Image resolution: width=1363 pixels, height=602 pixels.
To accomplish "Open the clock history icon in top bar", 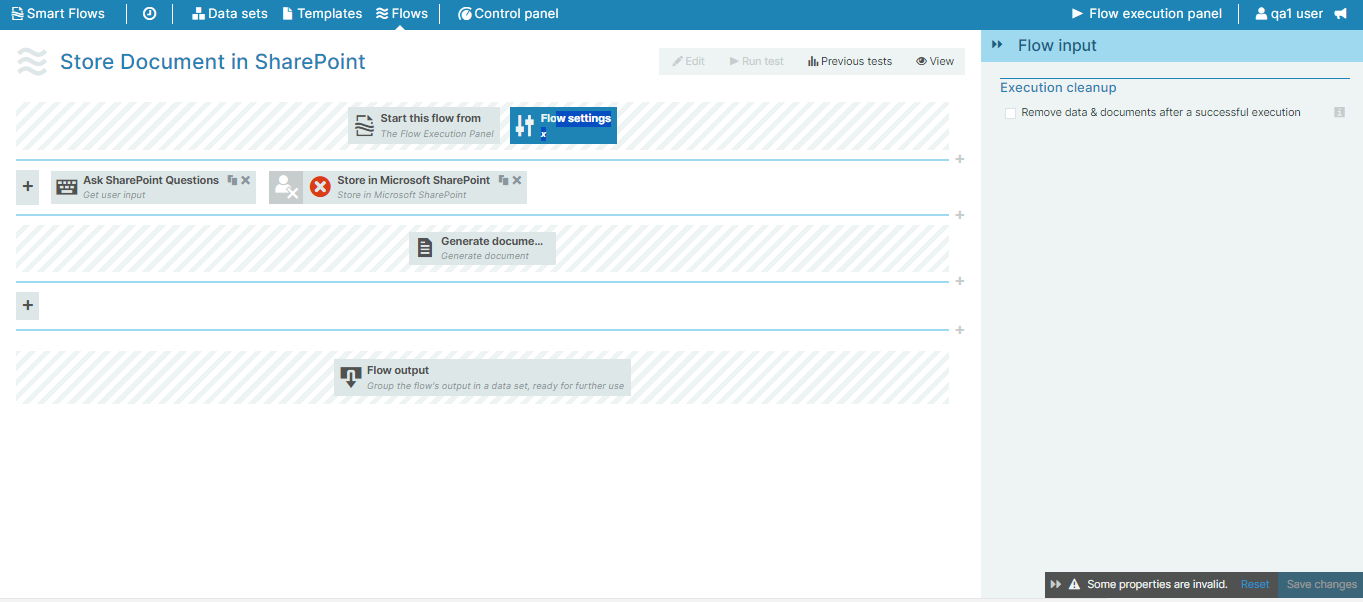I will coord(149,14).
